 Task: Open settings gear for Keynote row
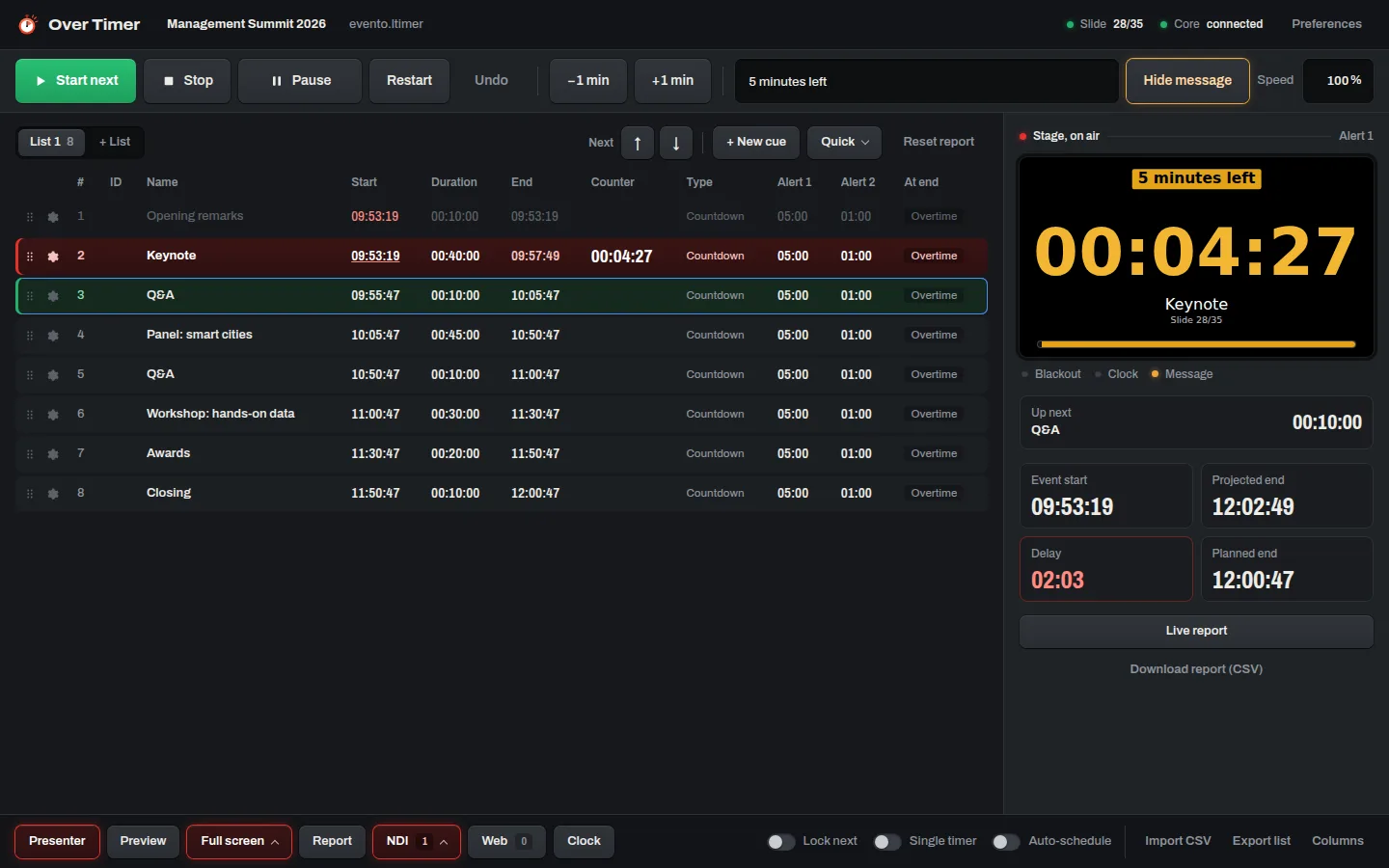[53, 257]
